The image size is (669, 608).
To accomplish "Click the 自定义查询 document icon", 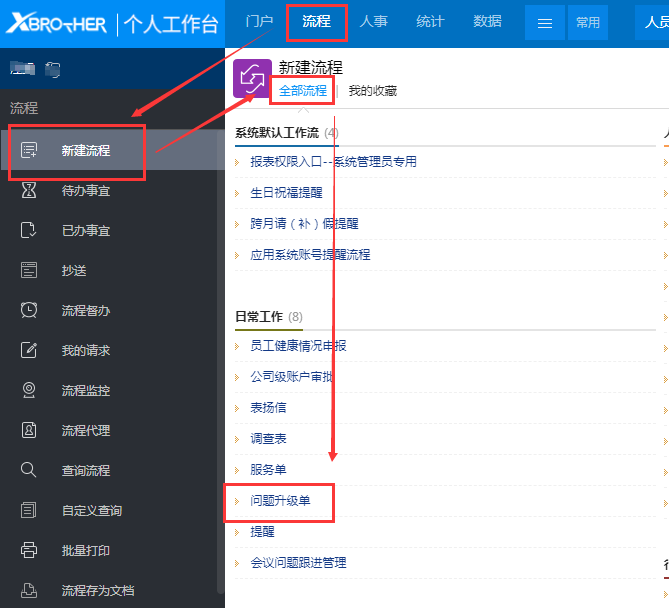I will coord(29,510).
